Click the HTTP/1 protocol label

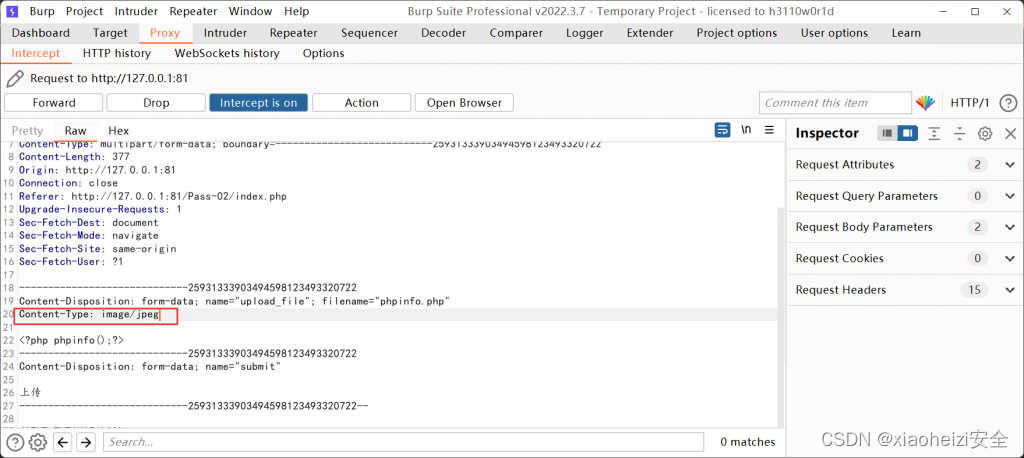(x=970, y=103)
